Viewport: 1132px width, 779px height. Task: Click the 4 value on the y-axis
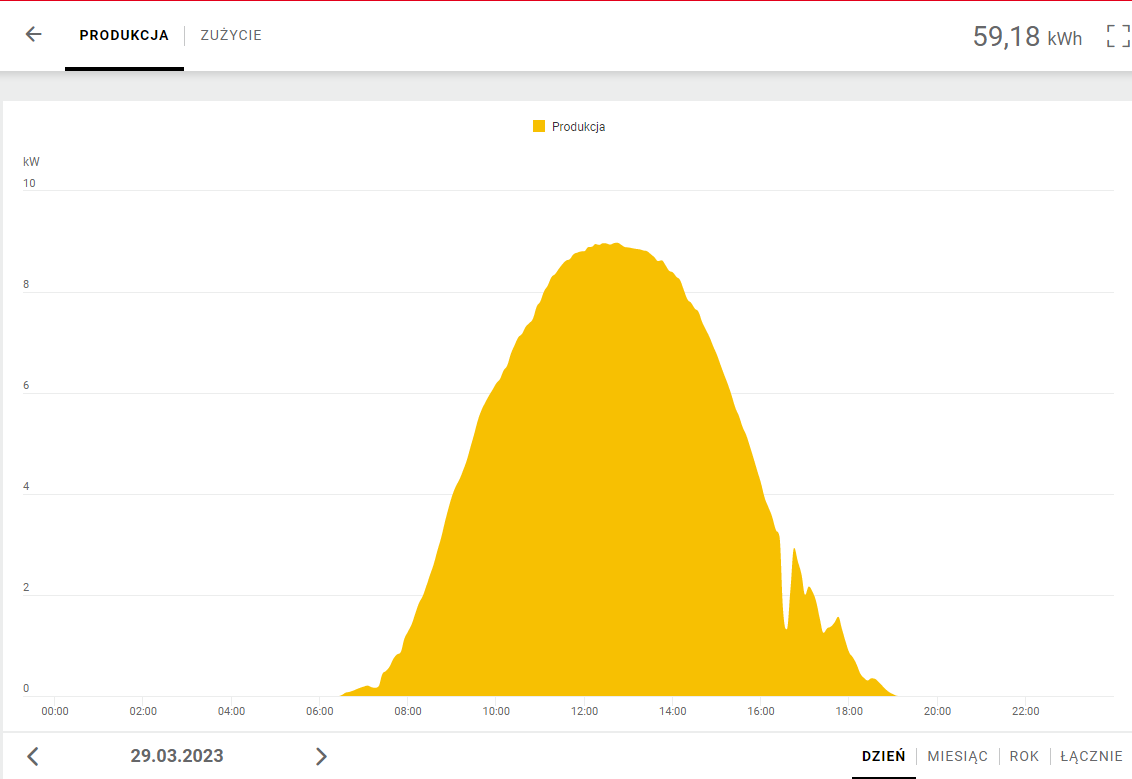coord(26,487)
